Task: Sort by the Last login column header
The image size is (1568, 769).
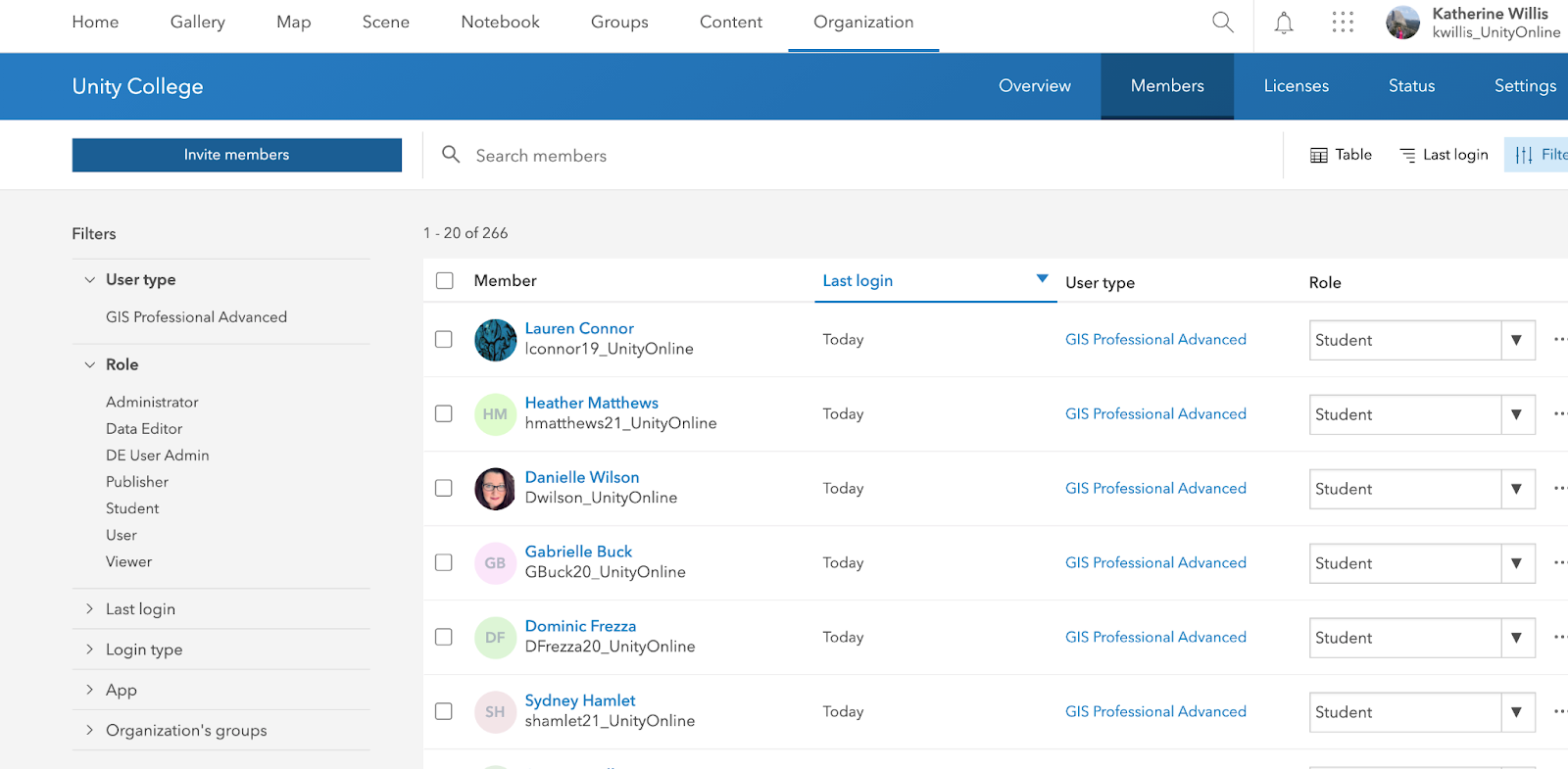Action: coord(936,280)
